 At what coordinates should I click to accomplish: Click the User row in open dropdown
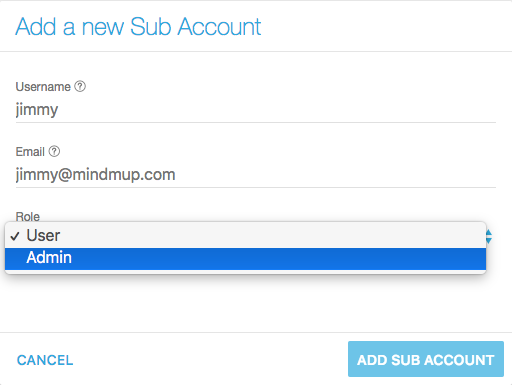pos(245,236)
